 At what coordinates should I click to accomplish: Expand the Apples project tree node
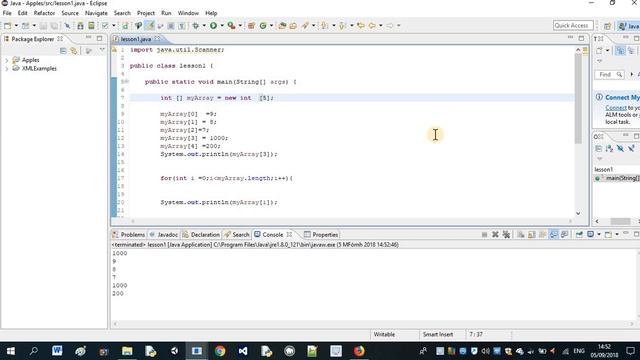[x=7, y=60]
